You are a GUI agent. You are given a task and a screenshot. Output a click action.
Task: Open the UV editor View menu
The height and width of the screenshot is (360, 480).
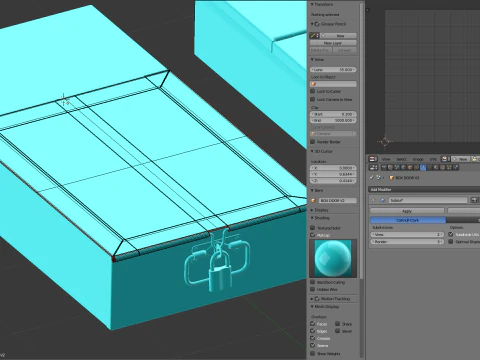(x=386, y=159)
